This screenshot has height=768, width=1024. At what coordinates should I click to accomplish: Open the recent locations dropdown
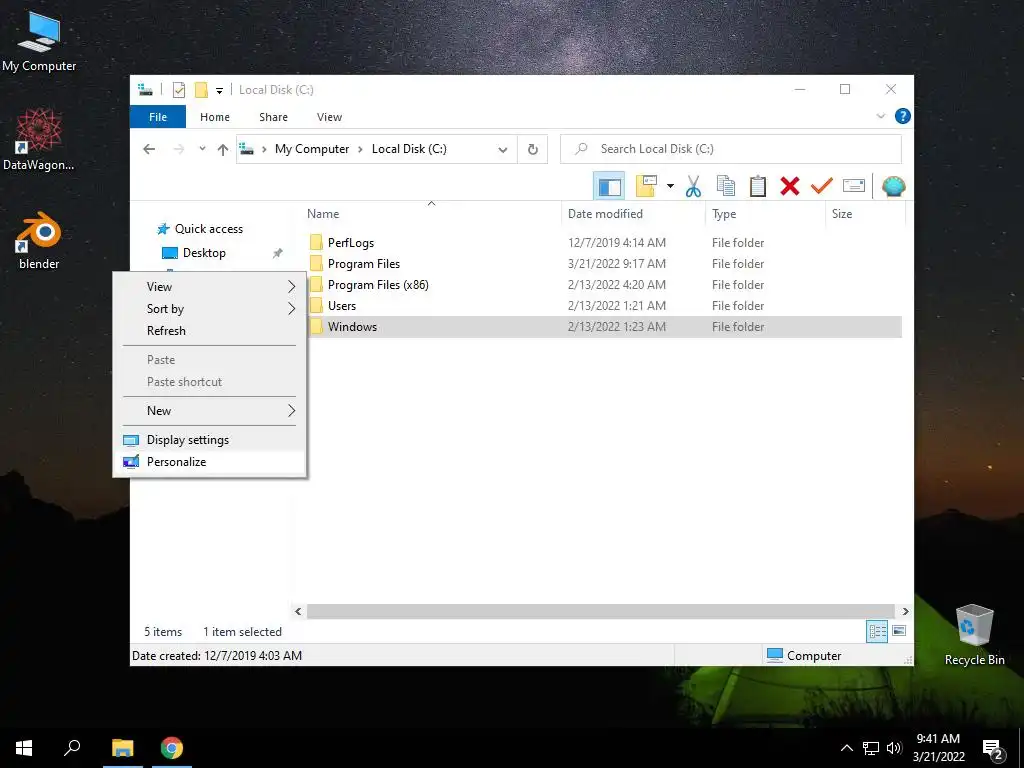click(x=202, y=149)
